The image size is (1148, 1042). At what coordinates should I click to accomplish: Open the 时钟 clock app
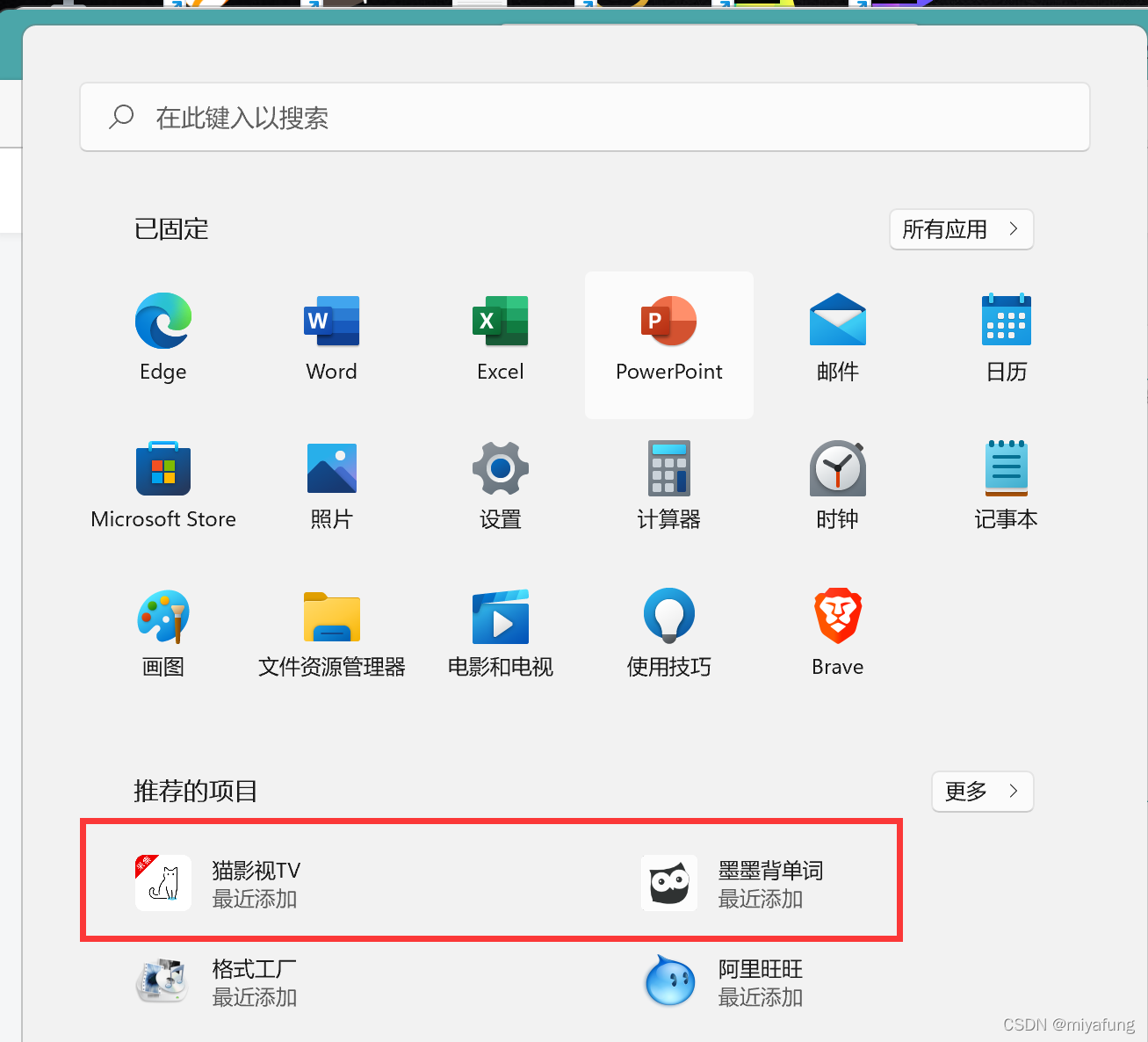(x=838, y=469)
